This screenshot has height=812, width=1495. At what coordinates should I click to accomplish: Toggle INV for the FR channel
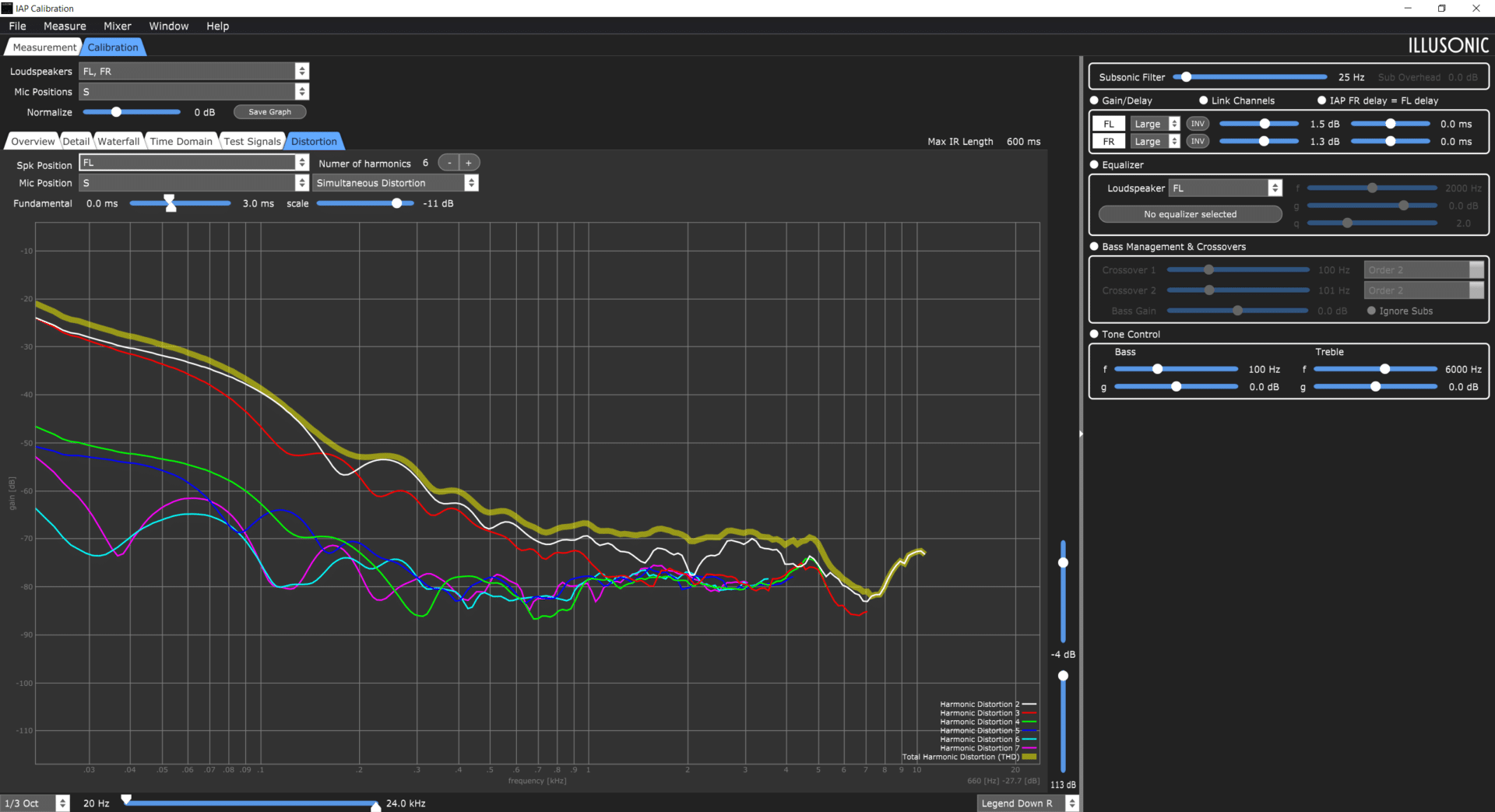coord(1198,141)
